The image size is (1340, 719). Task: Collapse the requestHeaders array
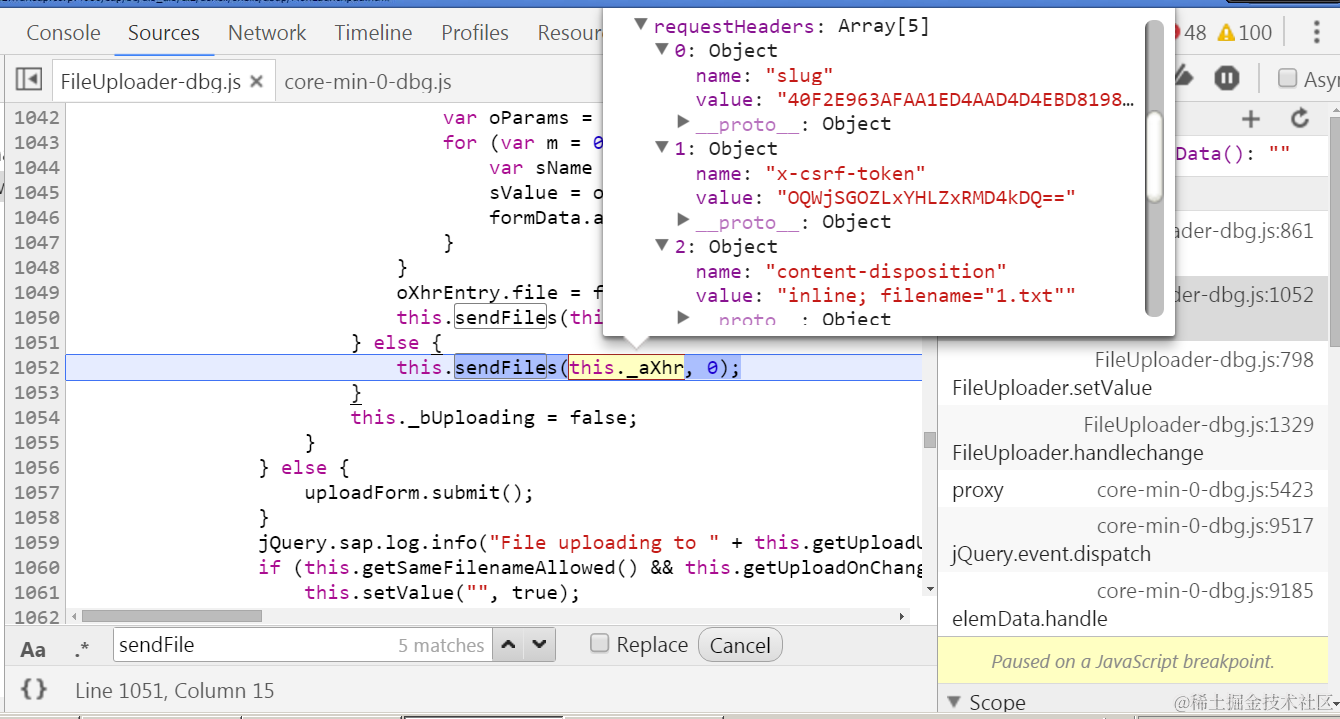tap(641, 25)
